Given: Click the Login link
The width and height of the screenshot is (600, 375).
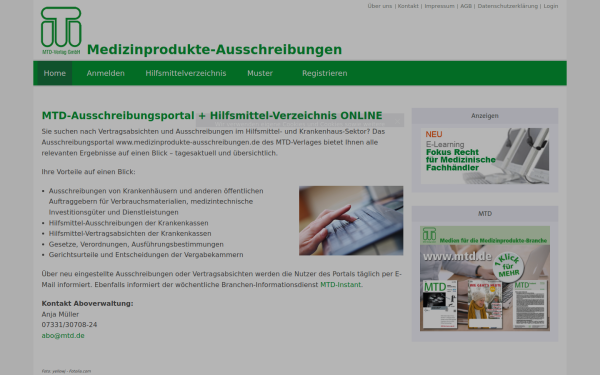Looking at the screenshot, I should [x=551, y=6].
